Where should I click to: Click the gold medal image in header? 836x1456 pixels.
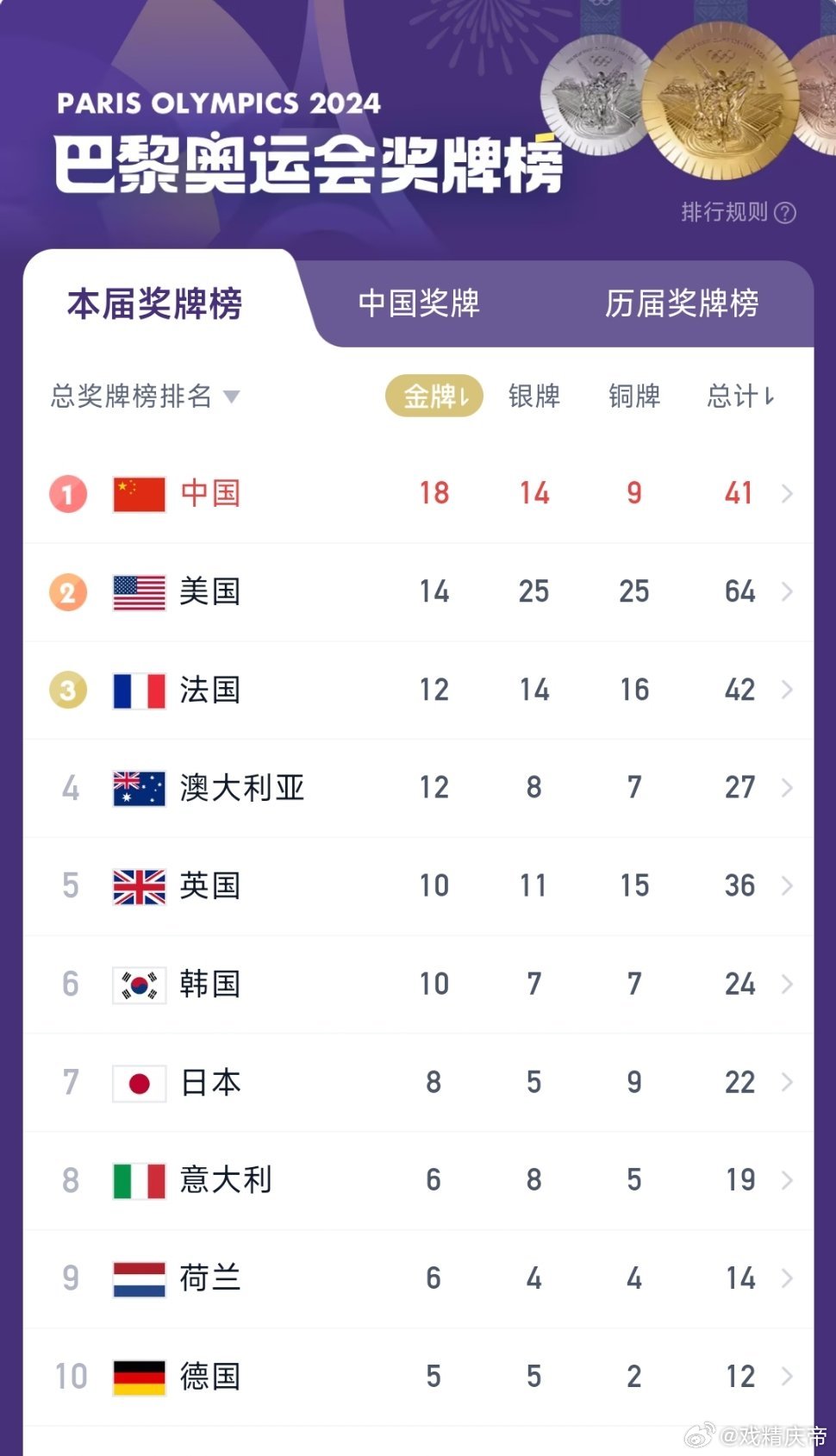tap(721, 97)
